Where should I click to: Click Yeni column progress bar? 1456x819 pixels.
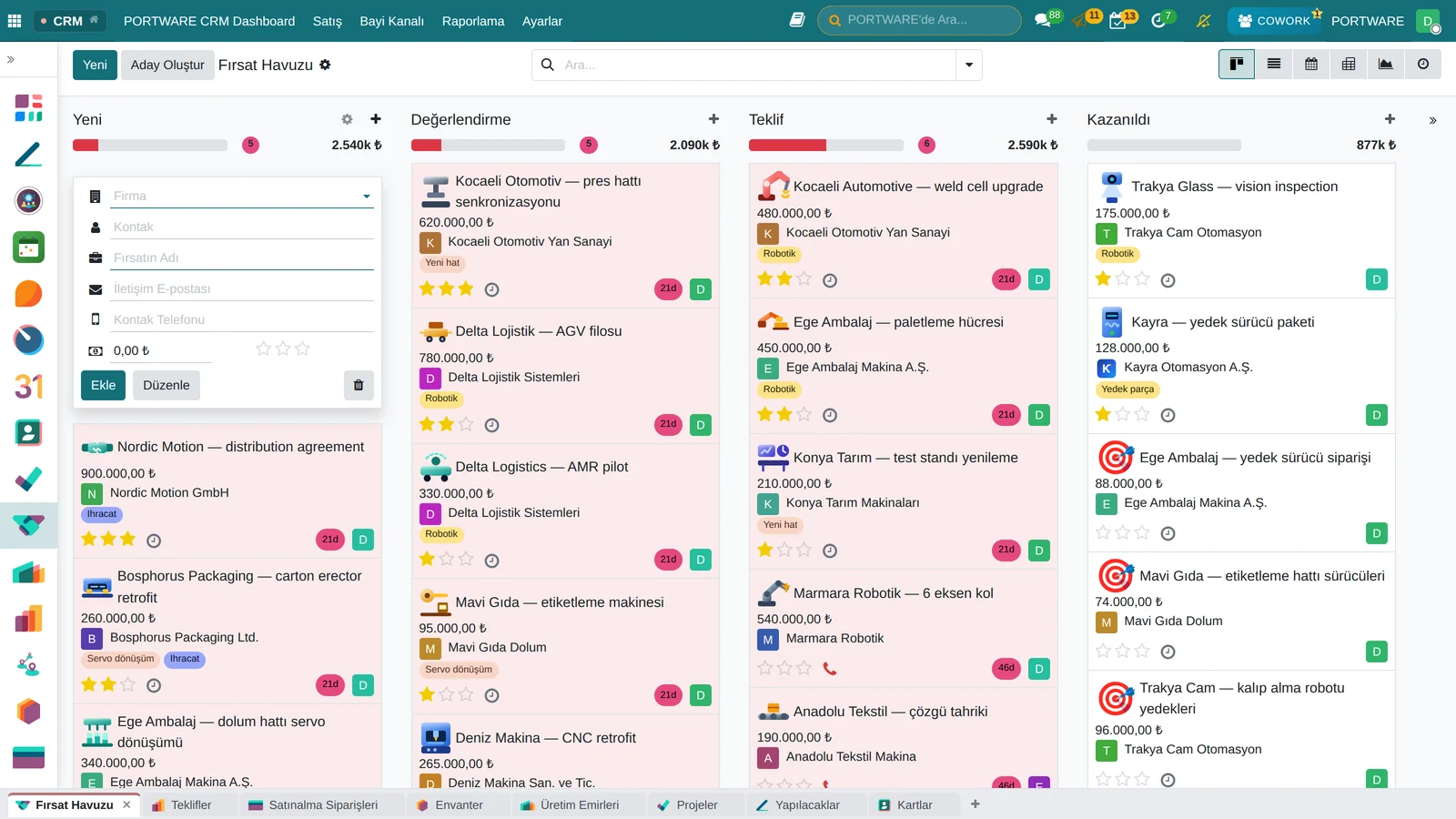tap(150, 145)
